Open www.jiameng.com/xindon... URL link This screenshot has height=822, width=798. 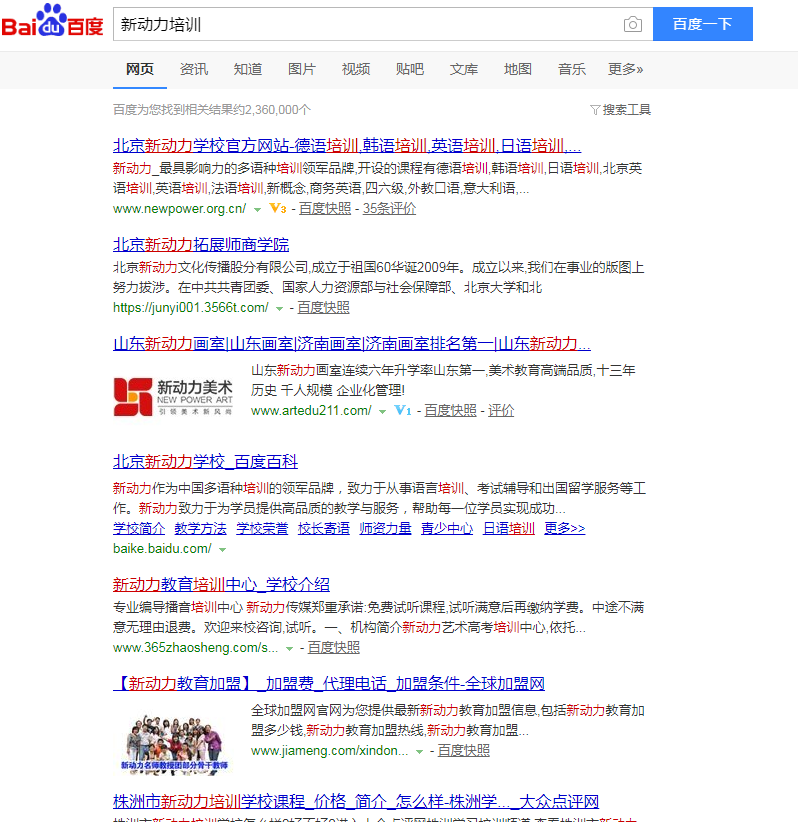(x=330, y=751)
